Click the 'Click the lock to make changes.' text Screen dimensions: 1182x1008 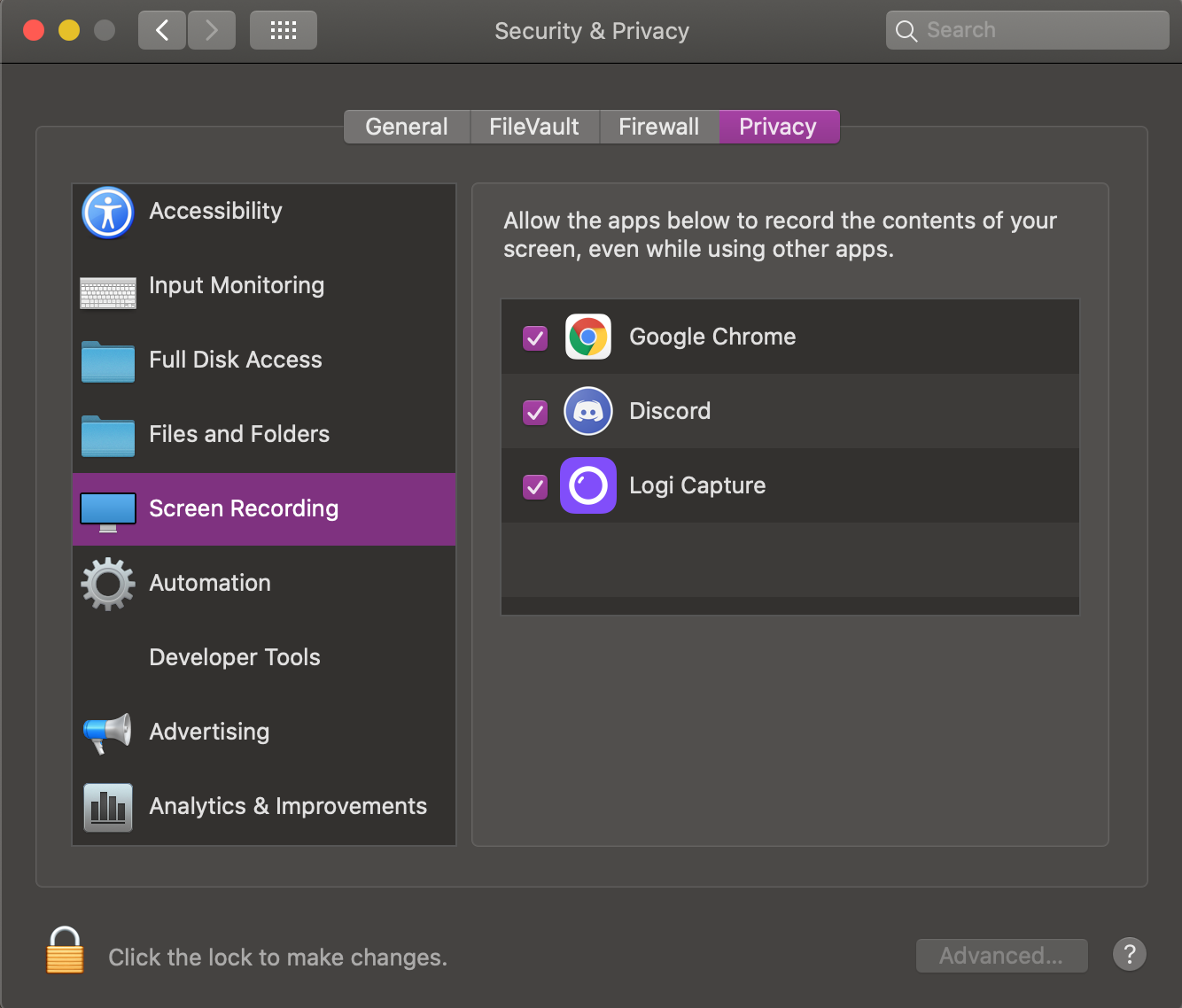coord(277,958)
